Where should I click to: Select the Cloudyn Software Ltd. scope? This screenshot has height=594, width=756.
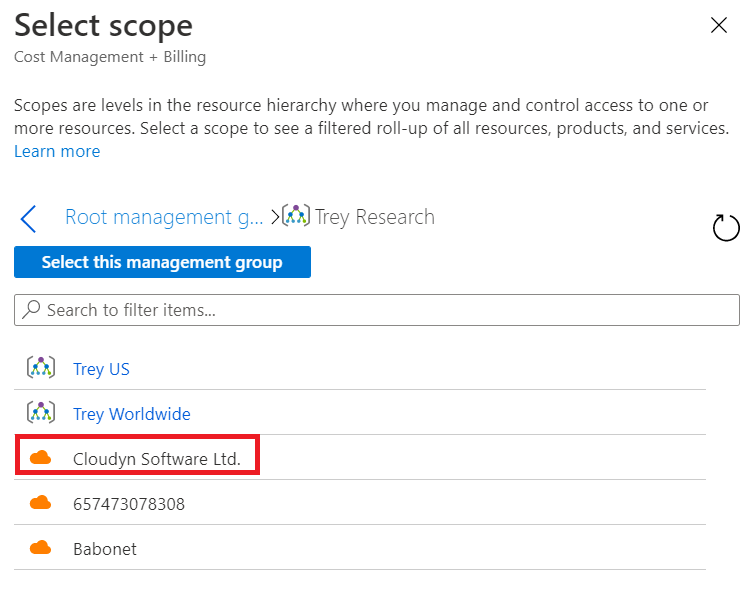(156, 459)
